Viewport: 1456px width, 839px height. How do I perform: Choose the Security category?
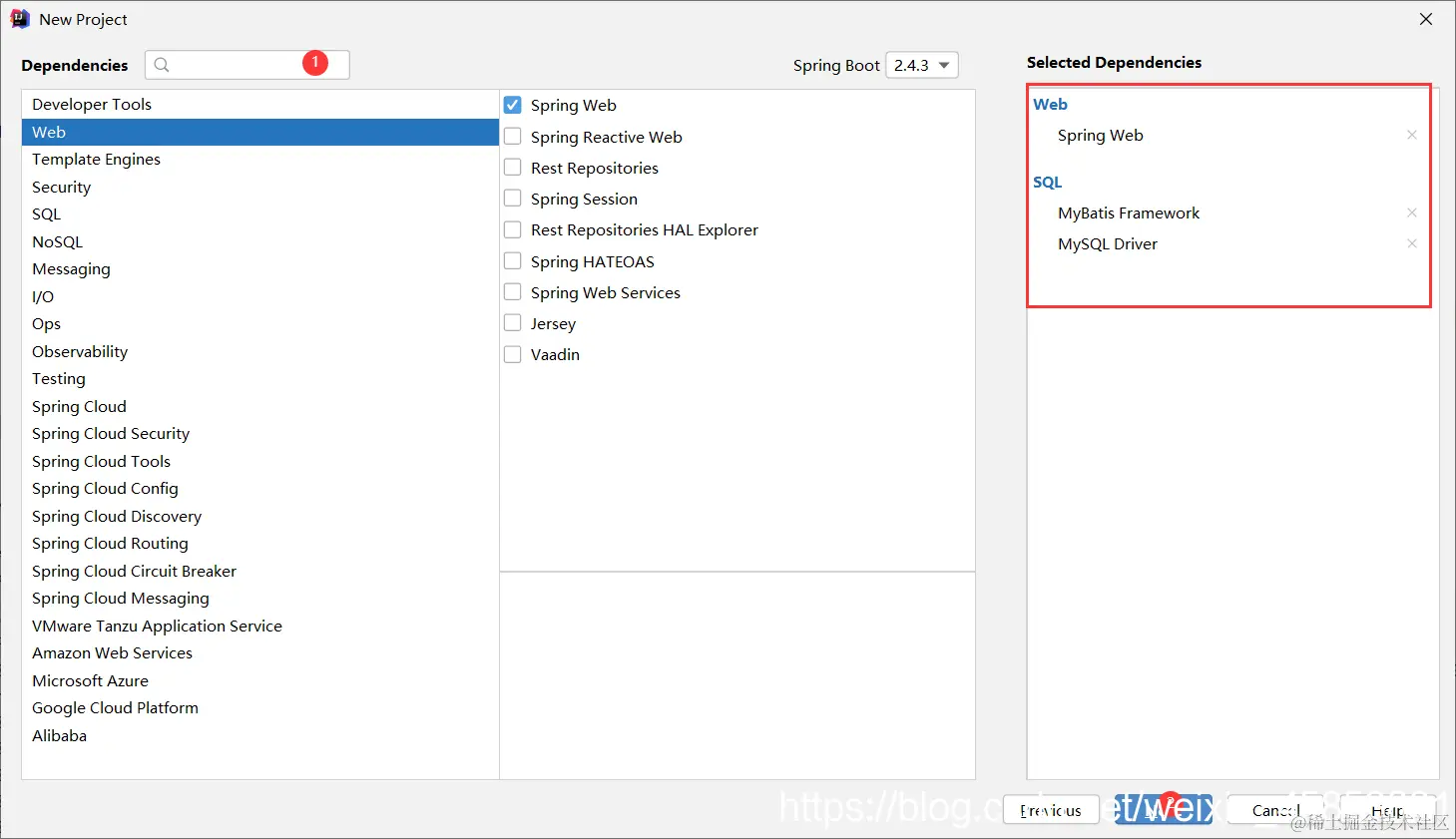260,187
